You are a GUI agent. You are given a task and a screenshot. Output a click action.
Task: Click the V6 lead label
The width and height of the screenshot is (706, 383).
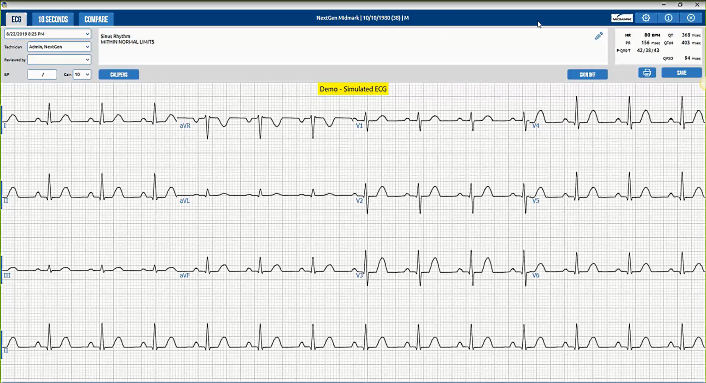pos(536,275)
